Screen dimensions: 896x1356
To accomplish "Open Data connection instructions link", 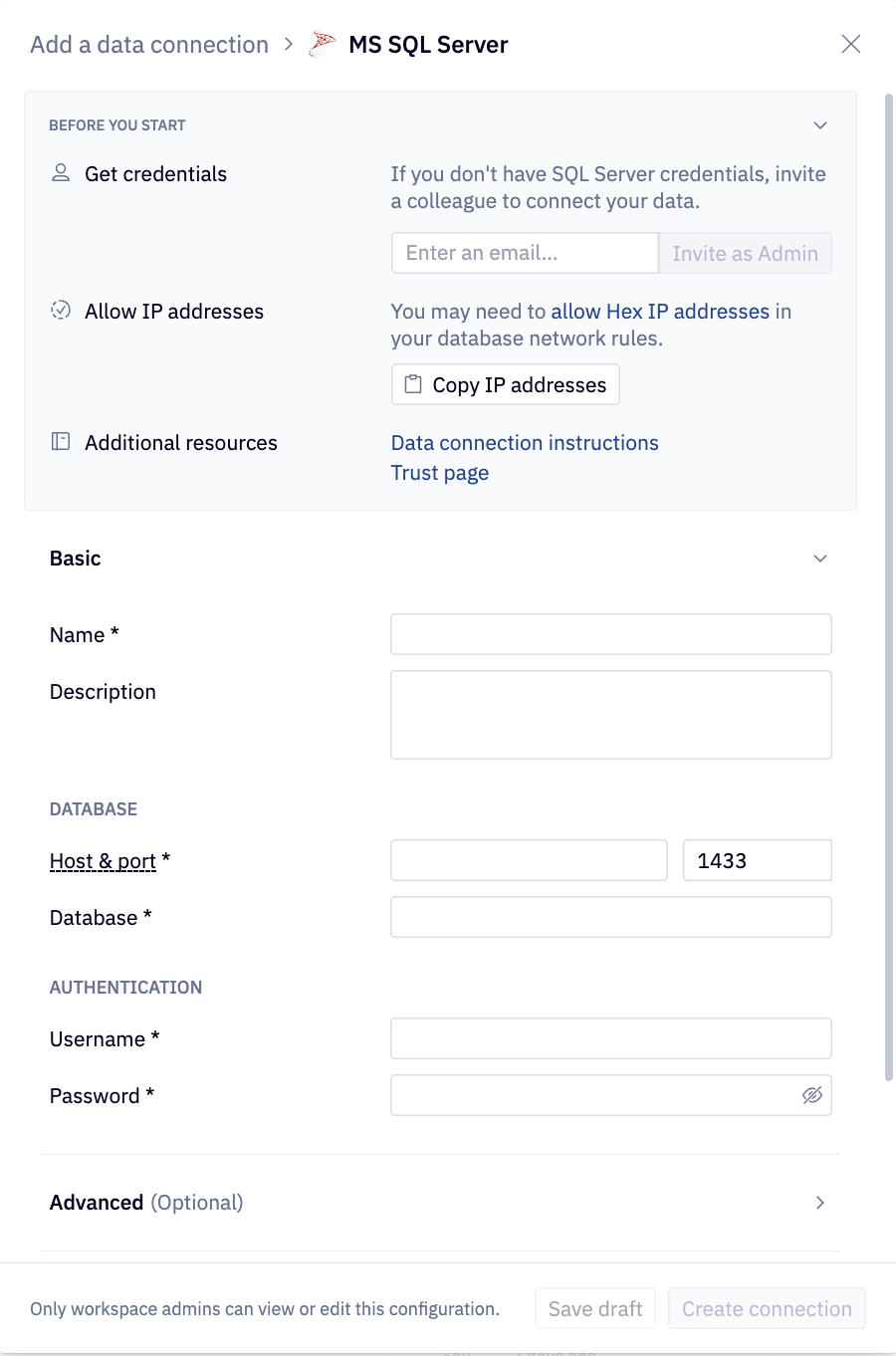I will click(x=525, y=443).
